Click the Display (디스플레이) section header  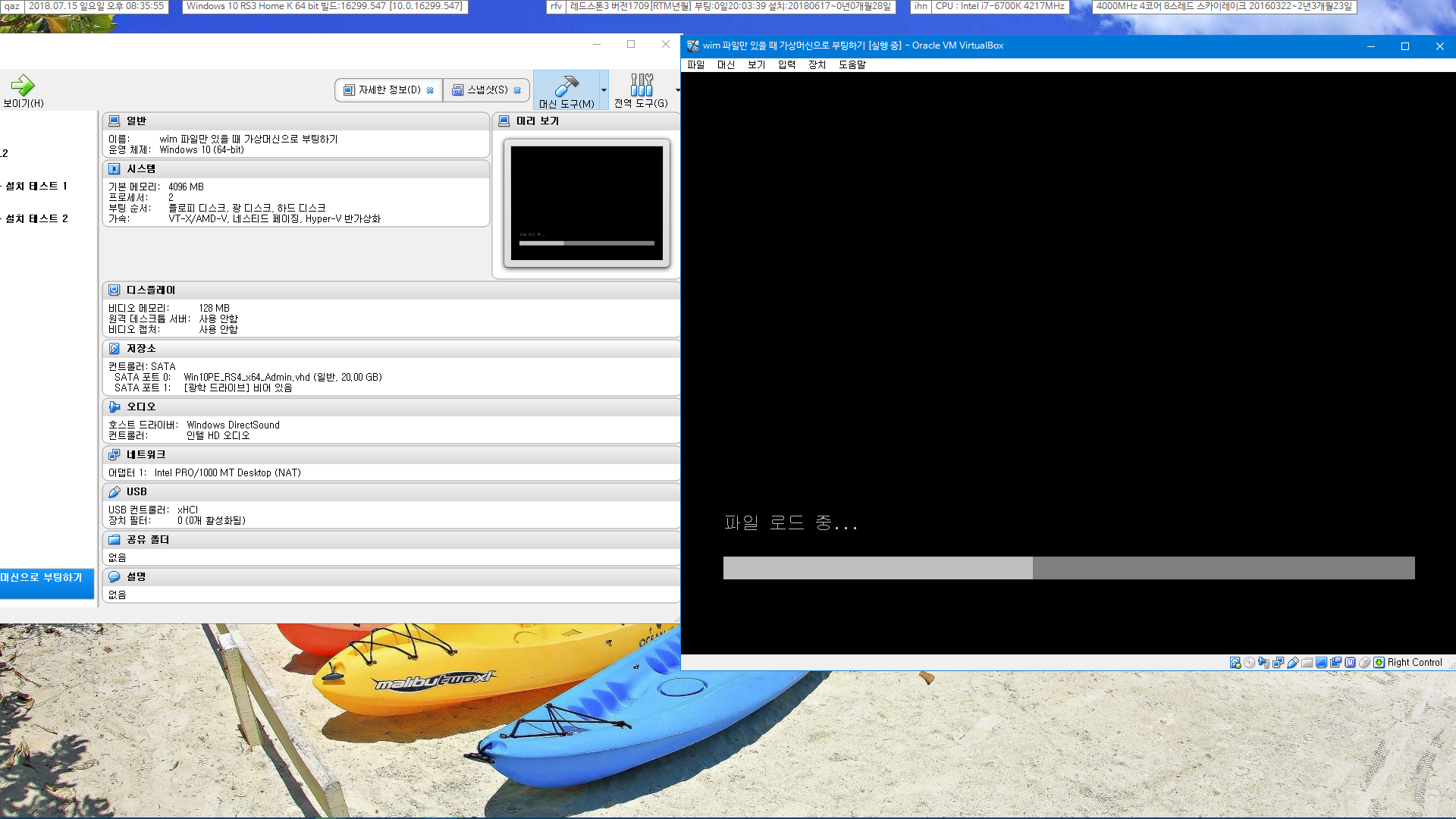(x=391, y=290)
